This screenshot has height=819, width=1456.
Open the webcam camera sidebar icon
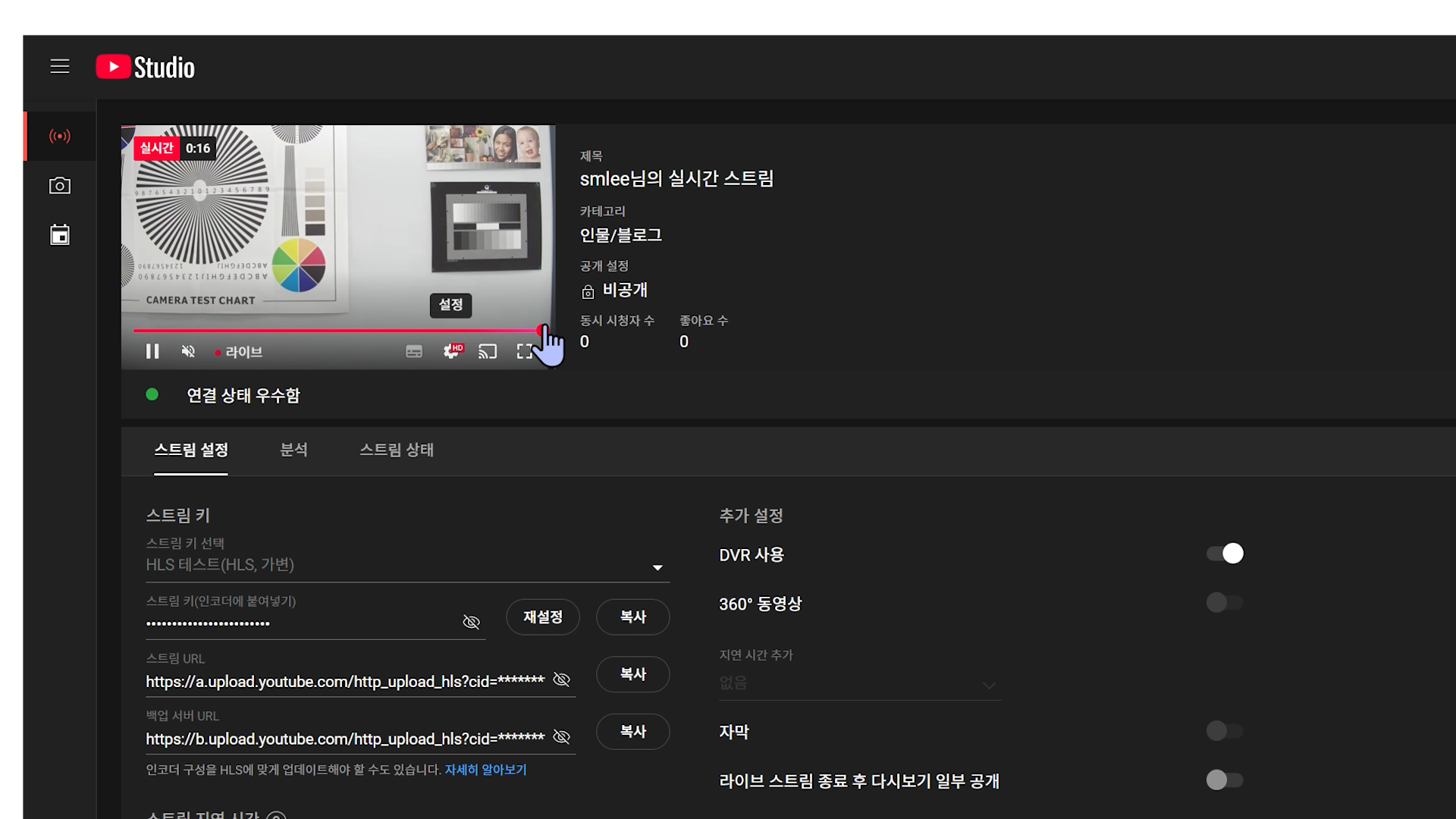(60, 186)
